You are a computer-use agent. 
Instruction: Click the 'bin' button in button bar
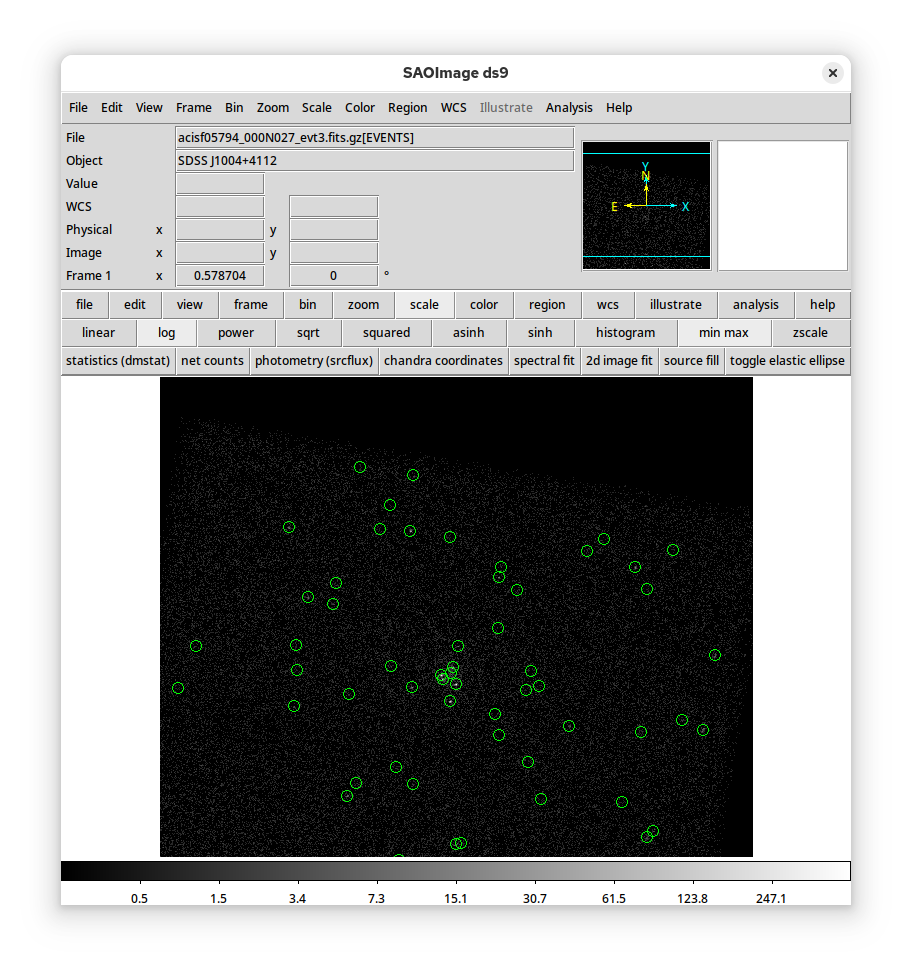(x=308, y=305)
